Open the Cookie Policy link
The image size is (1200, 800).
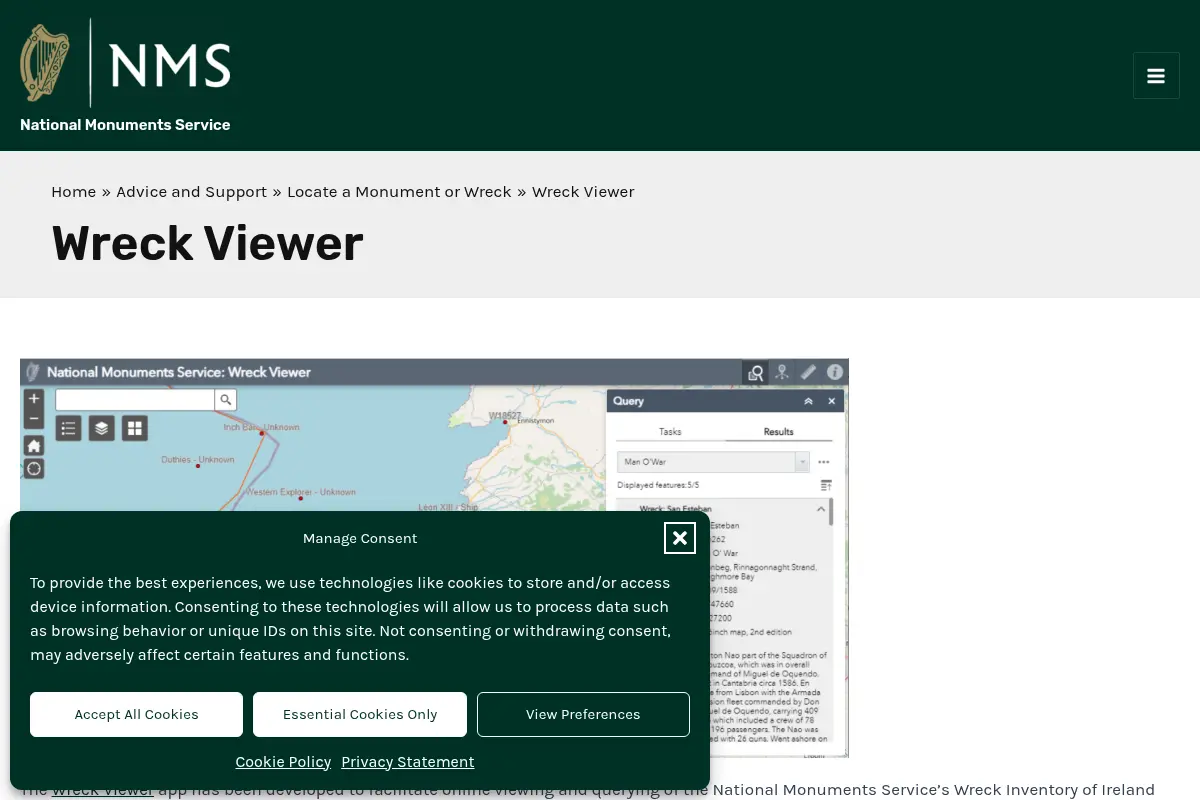pos(283,762)
